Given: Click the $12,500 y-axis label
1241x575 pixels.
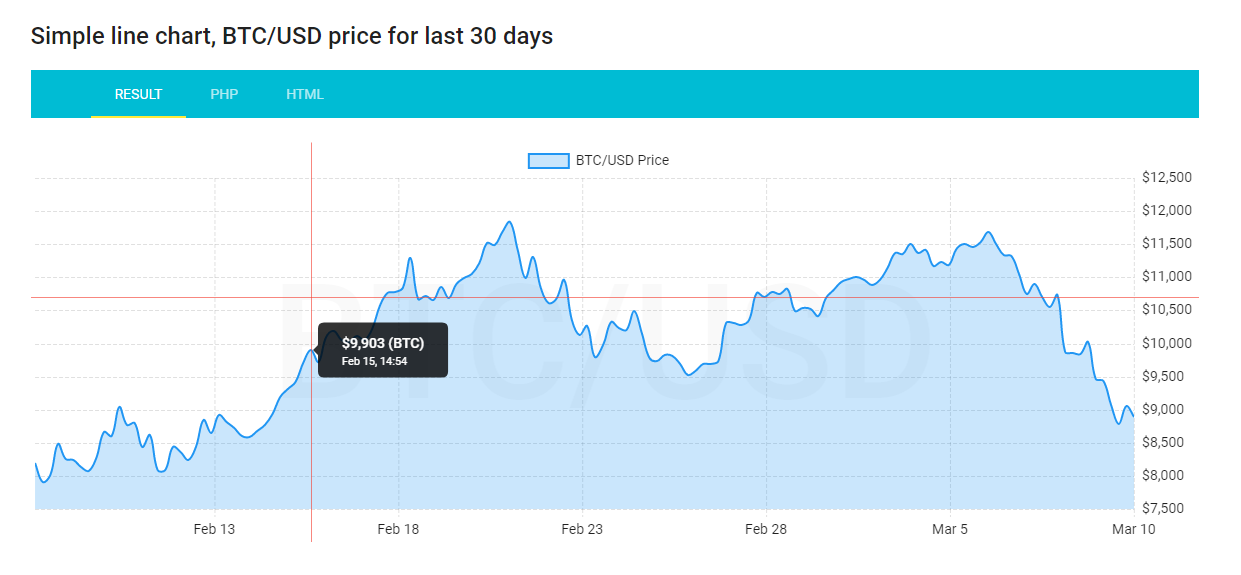Looking at the screenshot, I should tap(1166, 178).
